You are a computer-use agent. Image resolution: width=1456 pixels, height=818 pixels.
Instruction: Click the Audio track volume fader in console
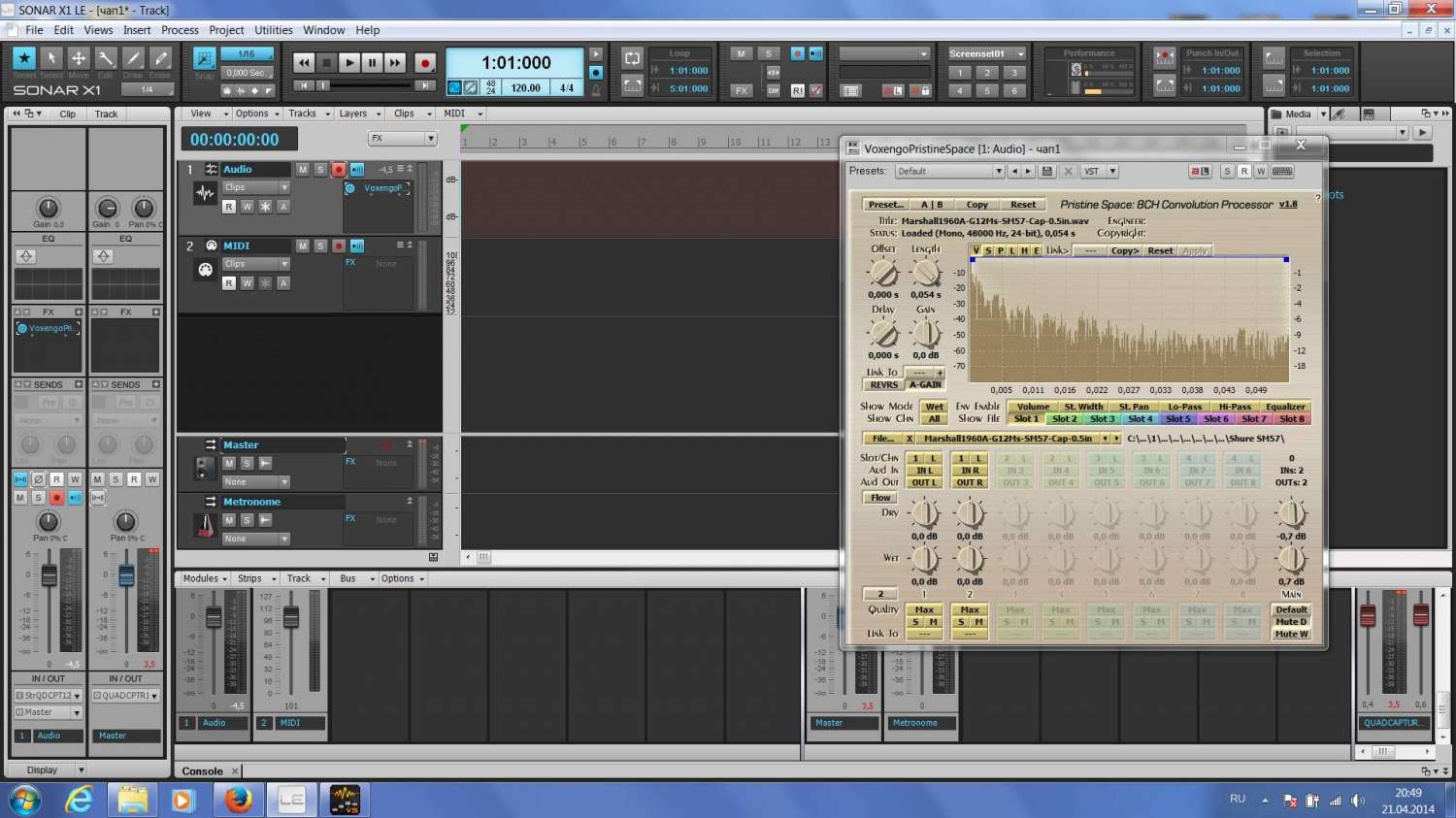pos(214,617)
